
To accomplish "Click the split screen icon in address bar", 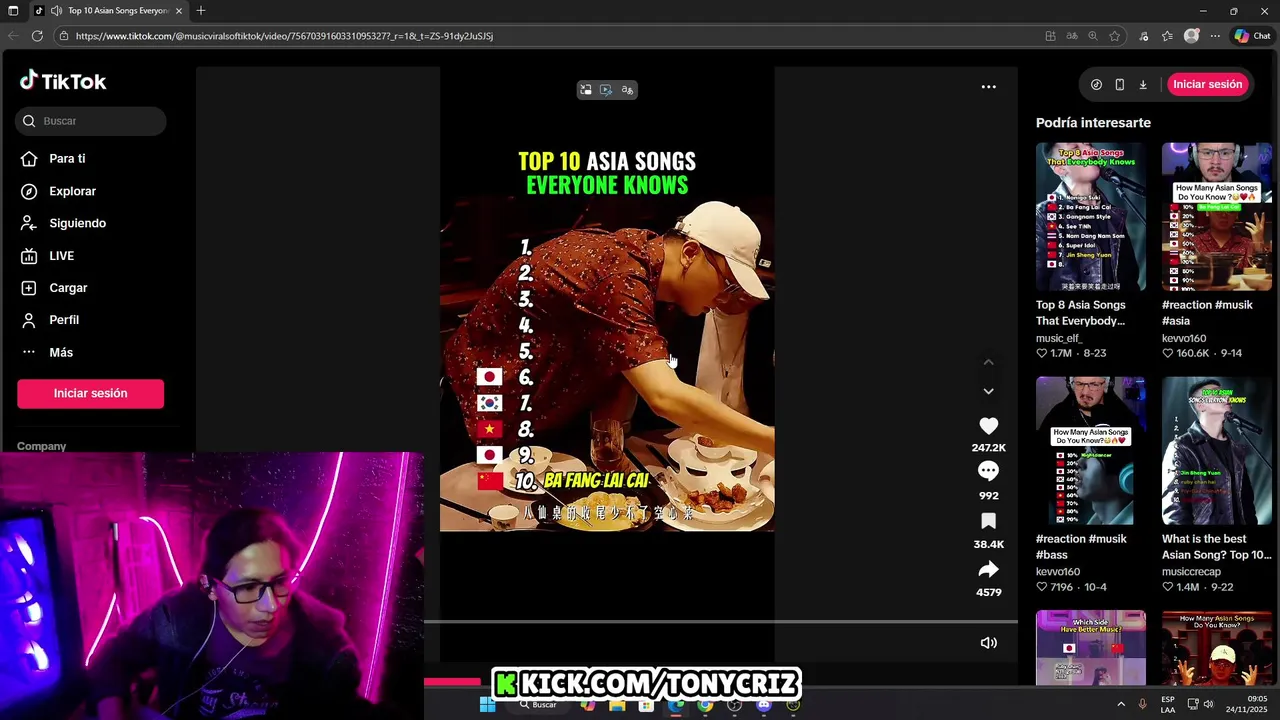I will (1050, 36).
